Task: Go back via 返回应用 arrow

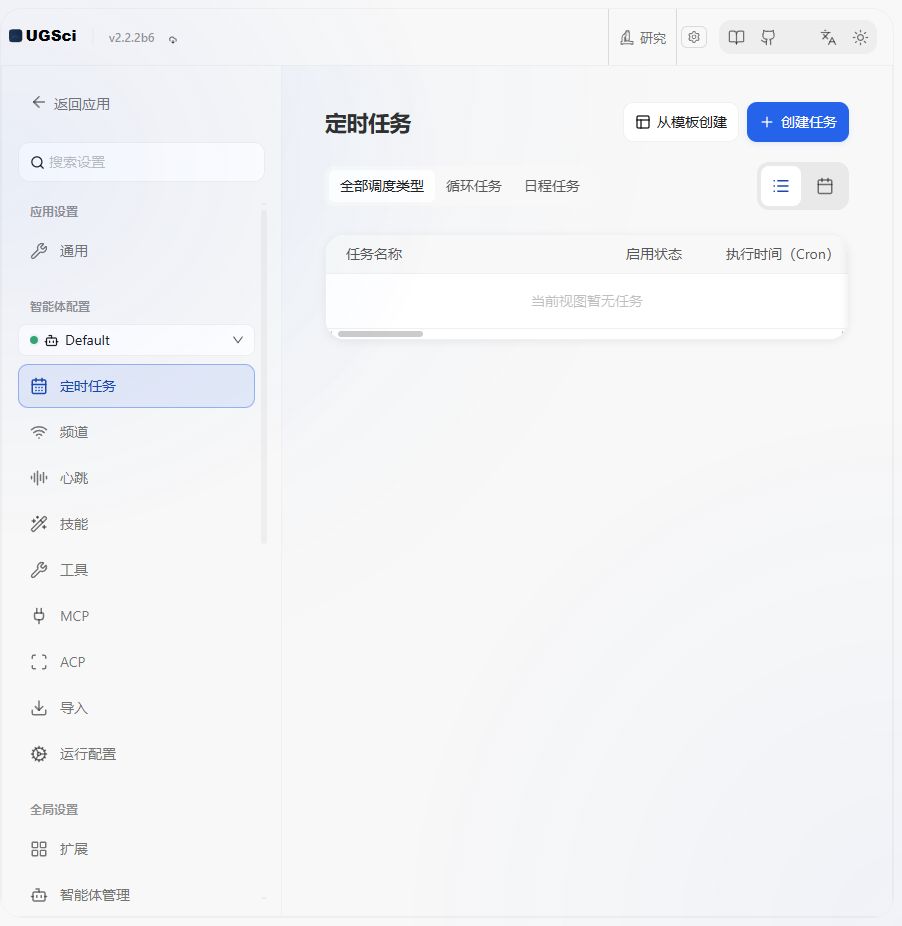Action: click(x=71, y=104)
